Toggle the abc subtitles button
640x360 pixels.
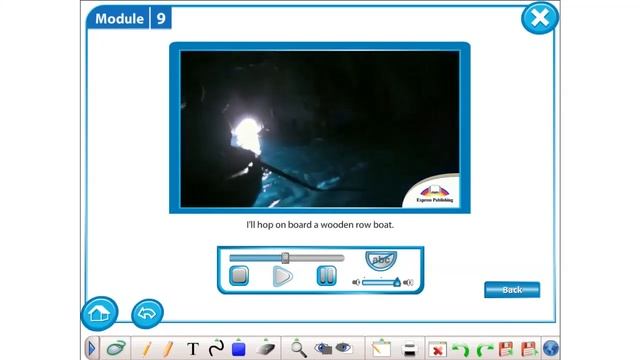click(x=381, y=260)
